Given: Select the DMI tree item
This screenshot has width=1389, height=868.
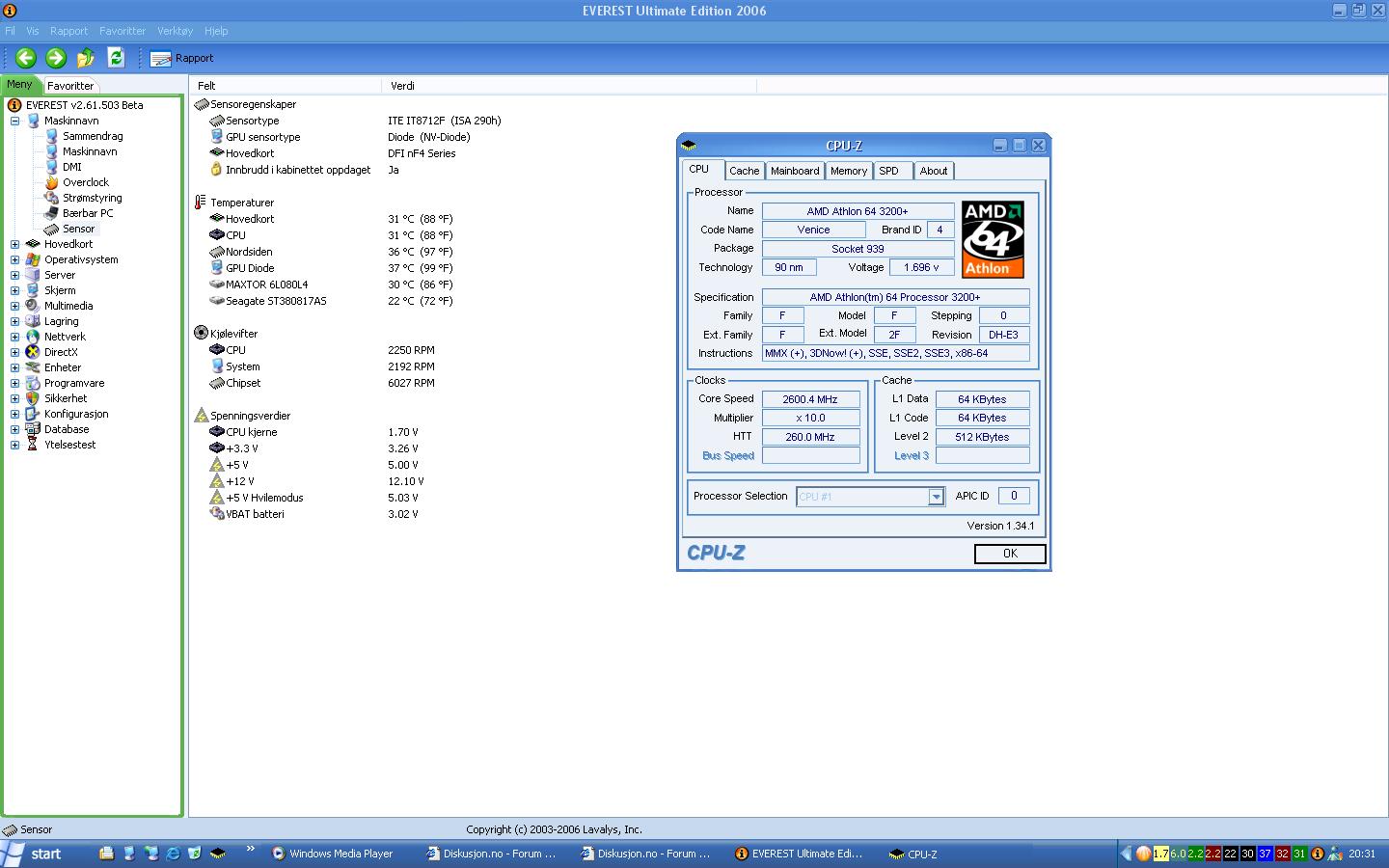Looking at the screenshot, I should pos(72,167).
